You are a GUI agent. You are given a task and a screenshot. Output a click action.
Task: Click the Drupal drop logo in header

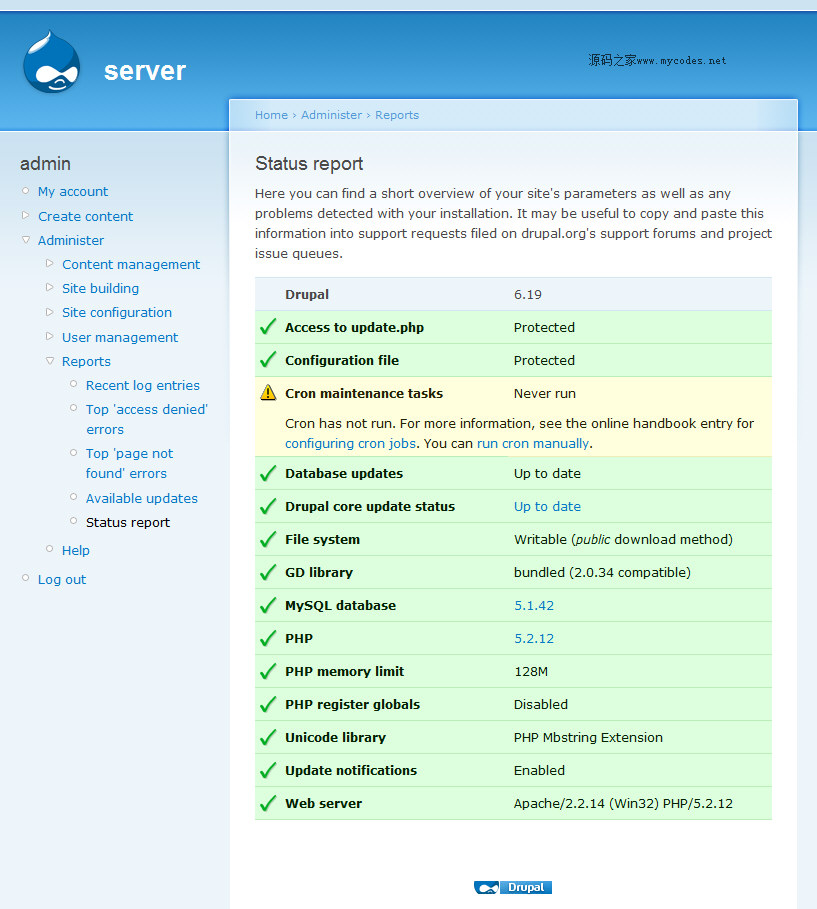click(x=52, y=62)
